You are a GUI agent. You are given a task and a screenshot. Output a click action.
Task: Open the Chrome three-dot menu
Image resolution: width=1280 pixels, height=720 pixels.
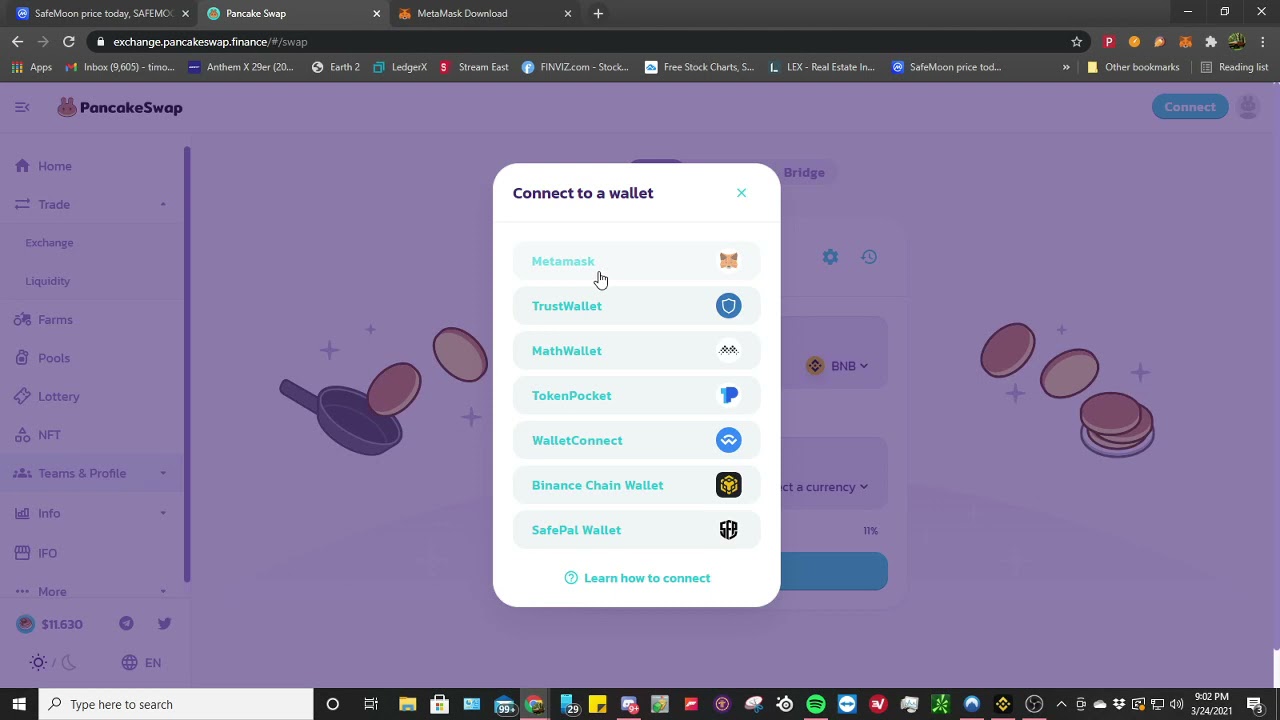coord(1263,42)
